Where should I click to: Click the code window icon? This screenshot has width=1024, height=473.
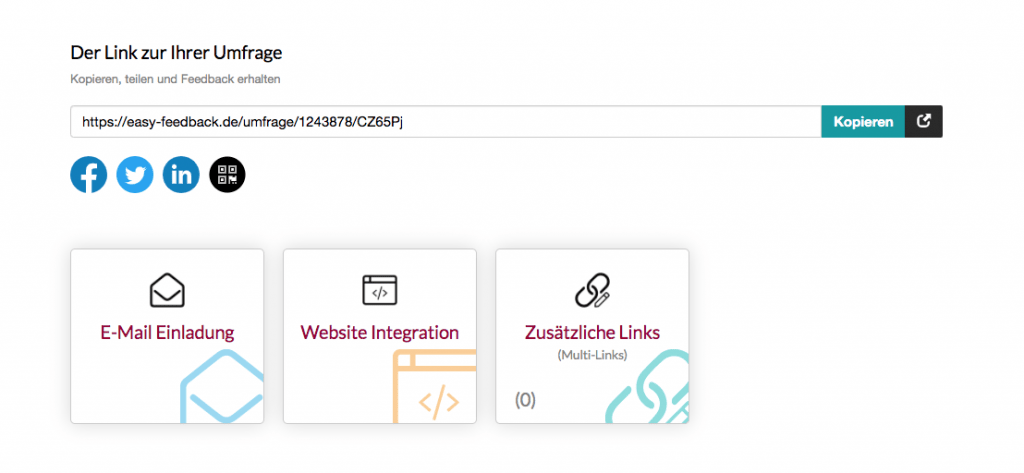(379, 290)
